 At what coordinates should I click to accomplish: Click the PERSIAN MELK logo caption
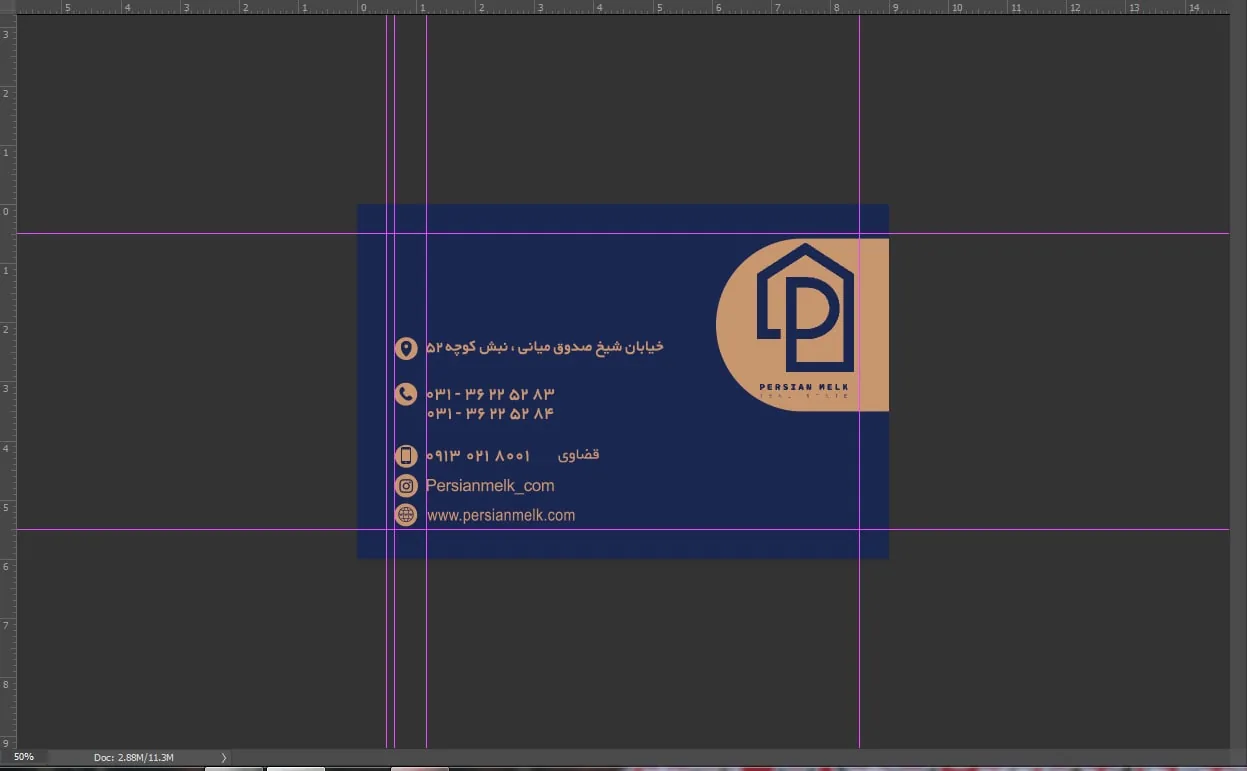click(804, 387)
